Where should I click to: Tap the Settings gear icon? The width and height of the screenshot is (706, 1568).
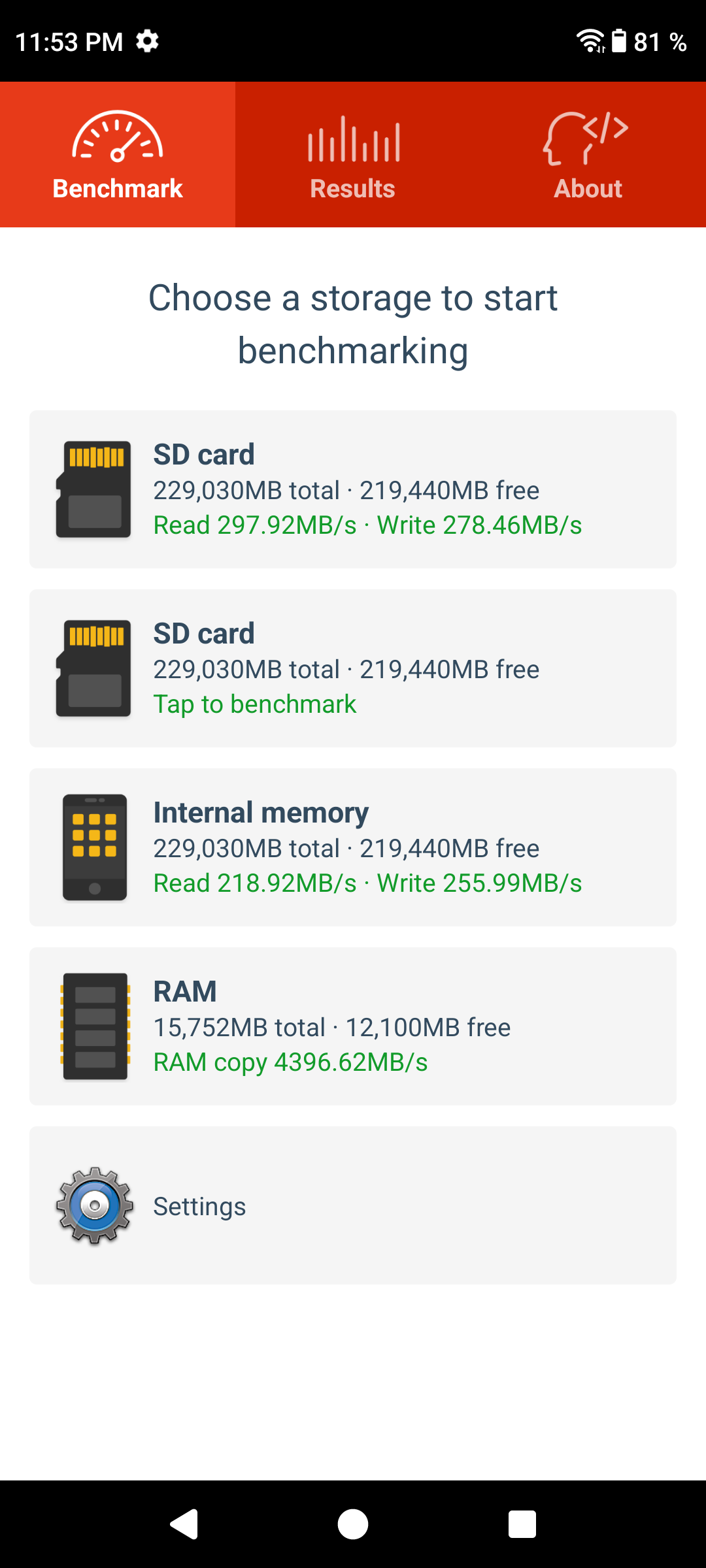tap(94, 1205)
